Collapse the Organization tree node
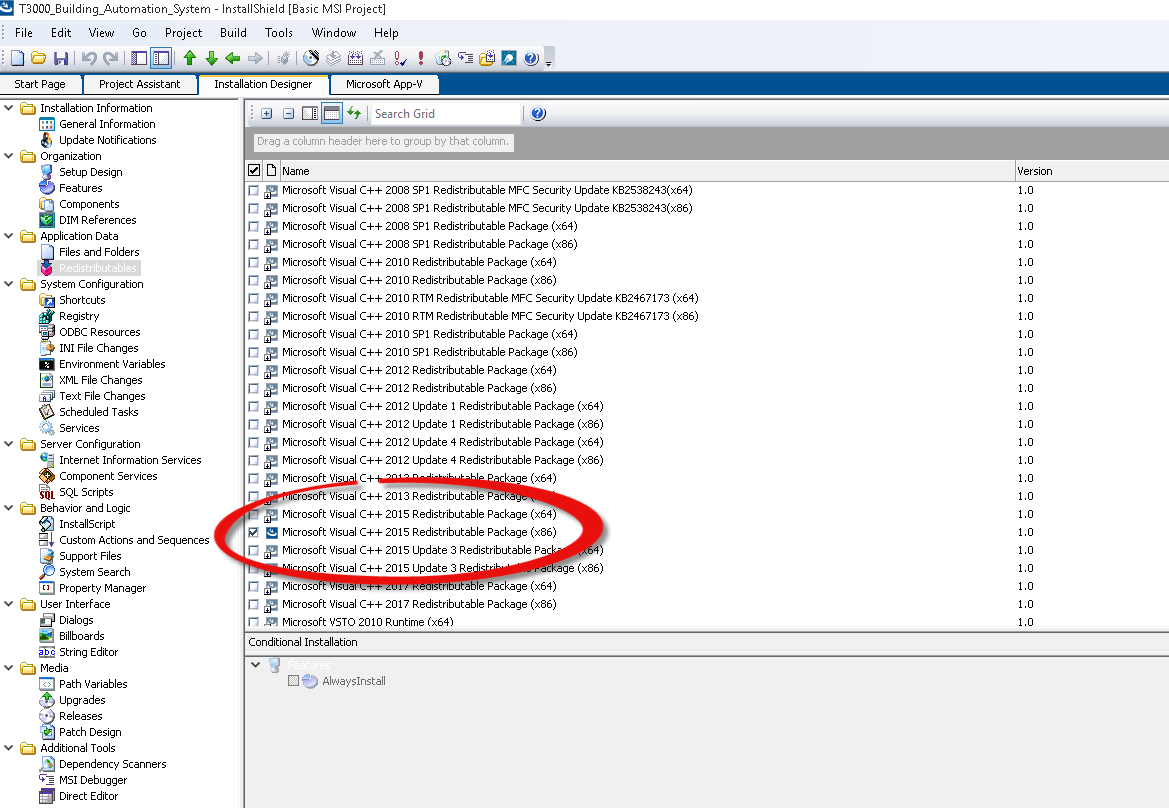1169x808 pixels. 9,156
